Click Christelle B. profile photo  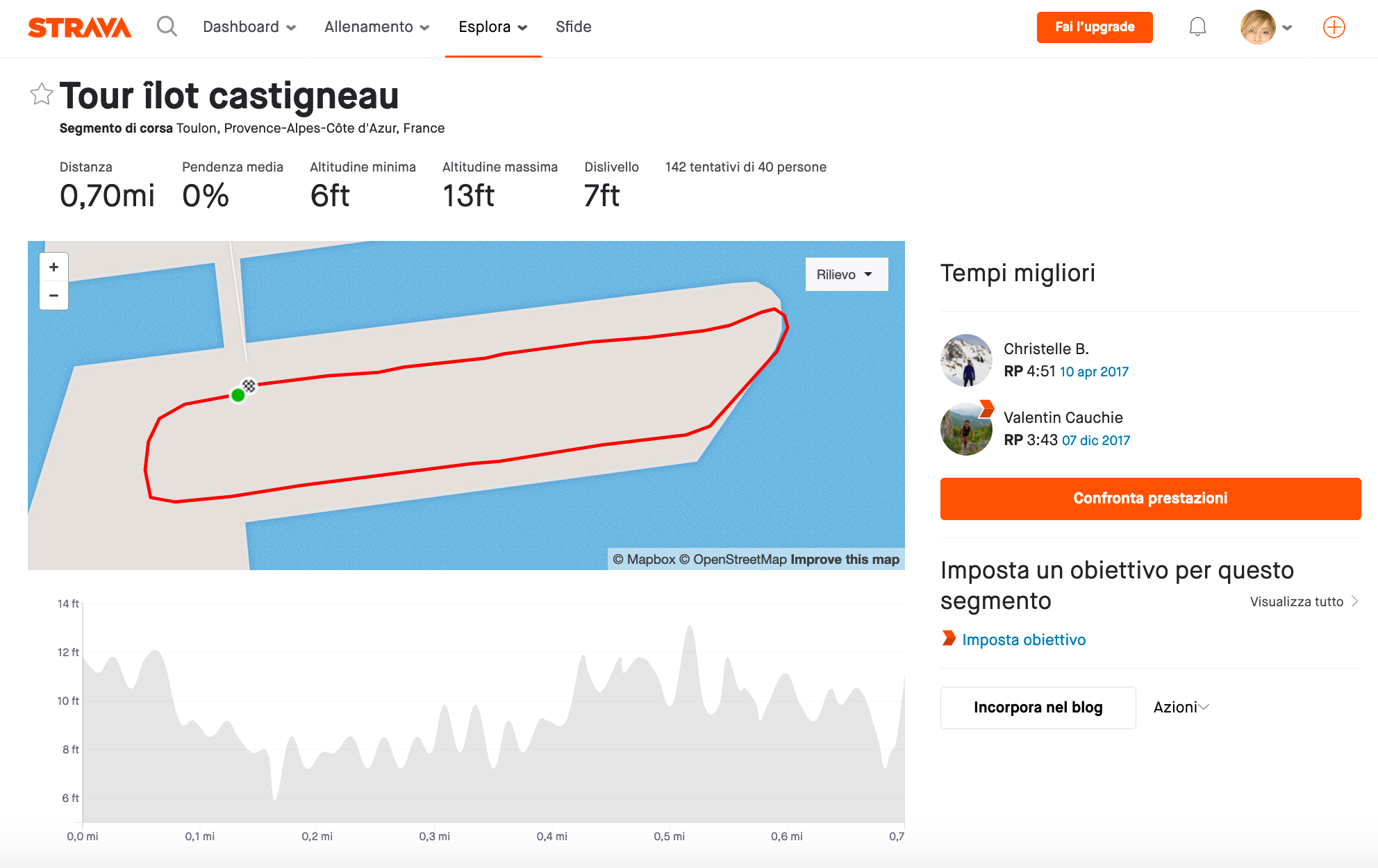tap(966, 360)
